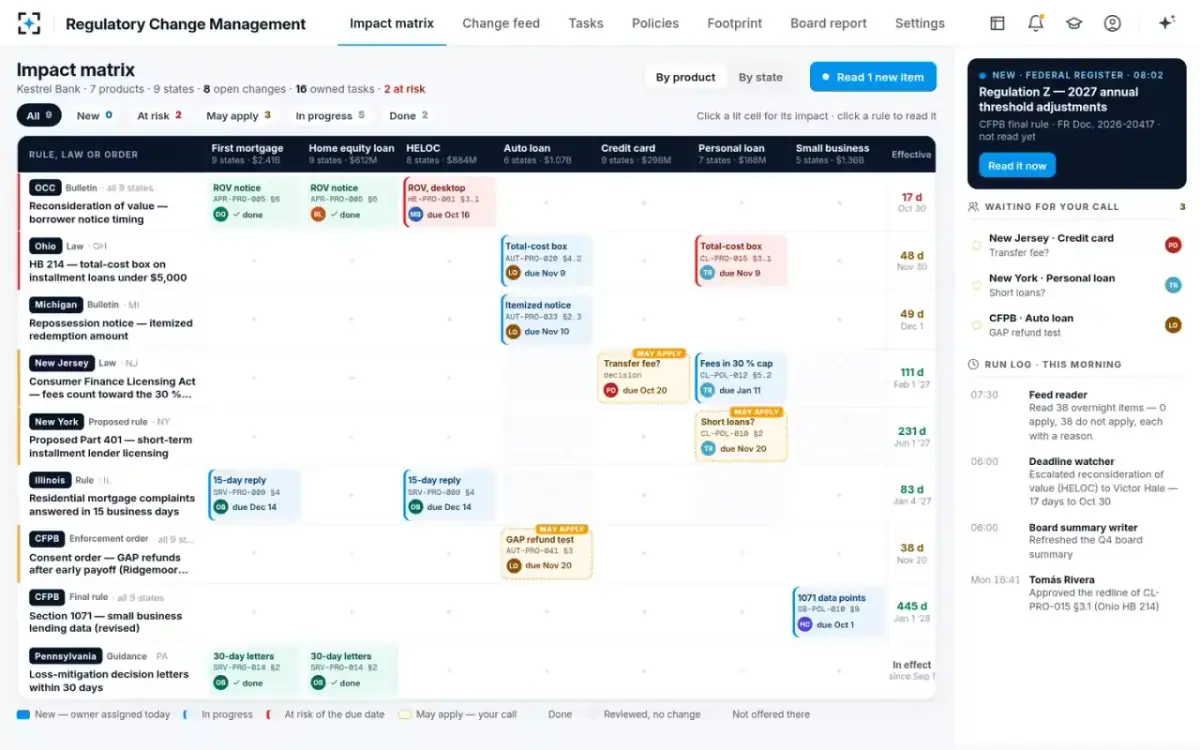1200x750 pixels.
Task: Open the user account icon
Action: coord(1112,23)
